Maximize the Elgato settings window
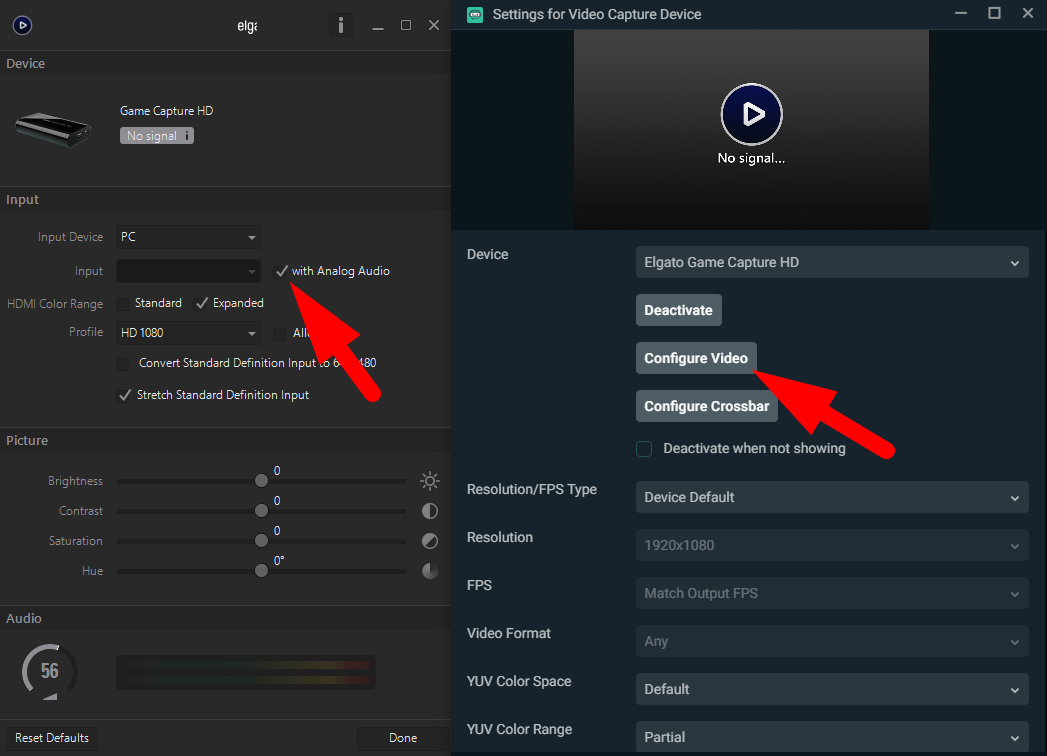 [406, 25]
